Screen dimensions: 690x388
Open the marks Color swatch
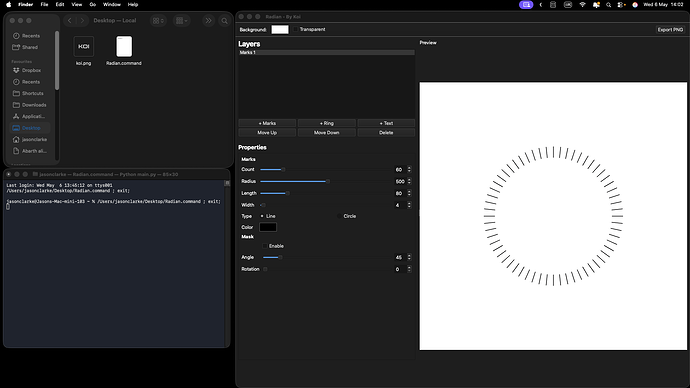coord(268,227)
